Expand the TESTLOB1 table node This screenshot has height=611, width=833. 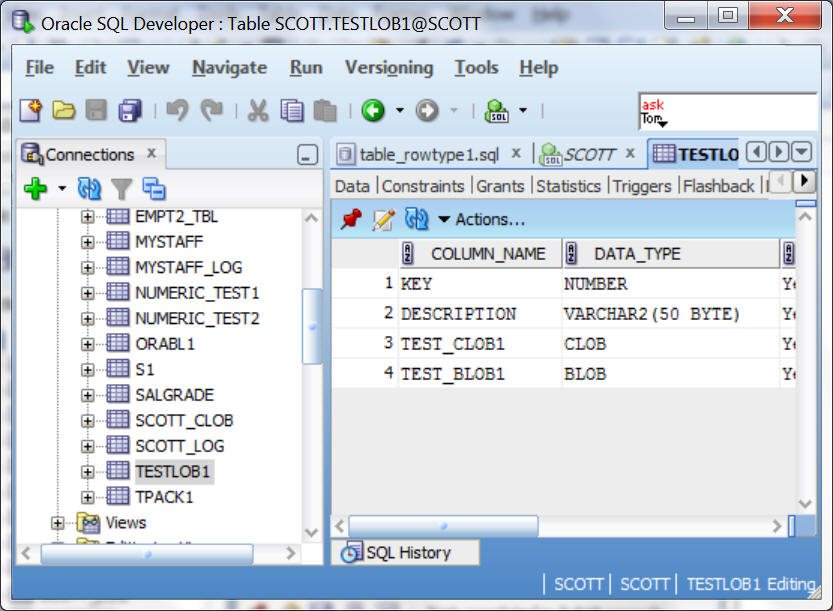88,472
